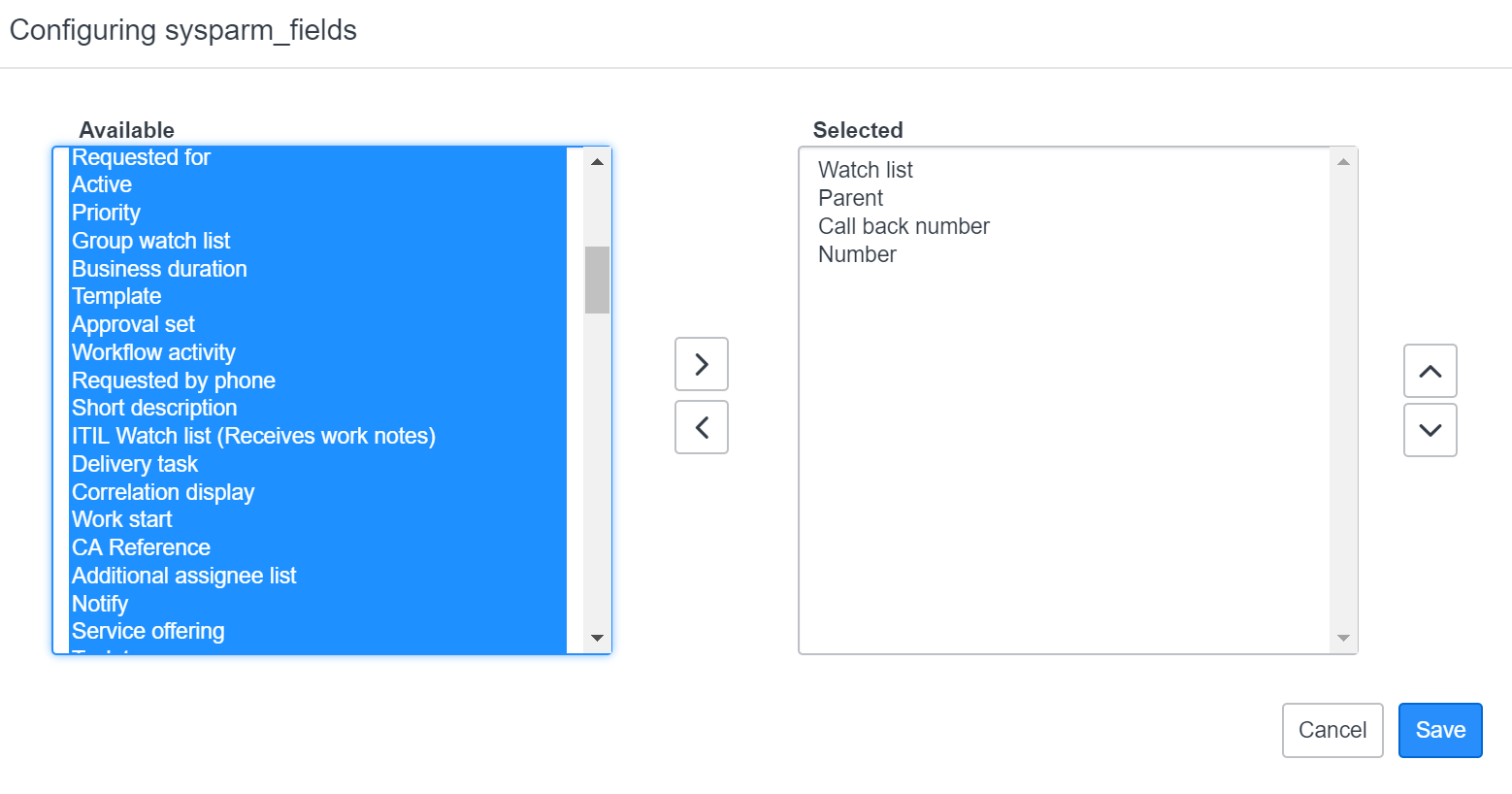Screen dimensions: 1512x794
Task: Select 'Number' in the Selected column
Action: coord(857,254)
